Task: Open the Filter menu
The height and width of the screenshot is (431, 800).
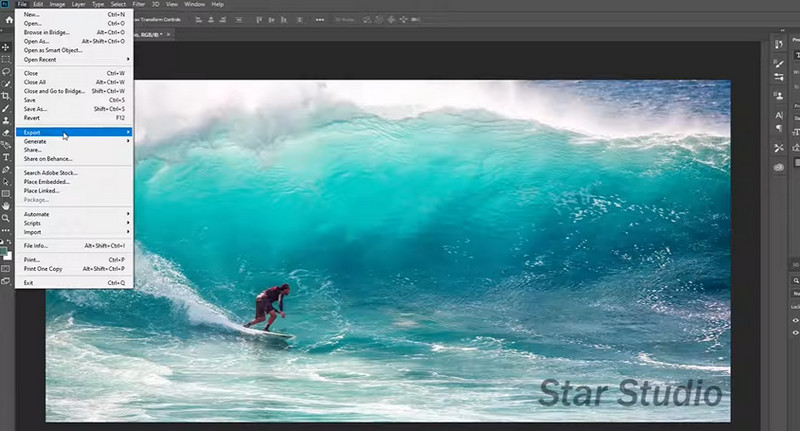Action: click(139, 4)
